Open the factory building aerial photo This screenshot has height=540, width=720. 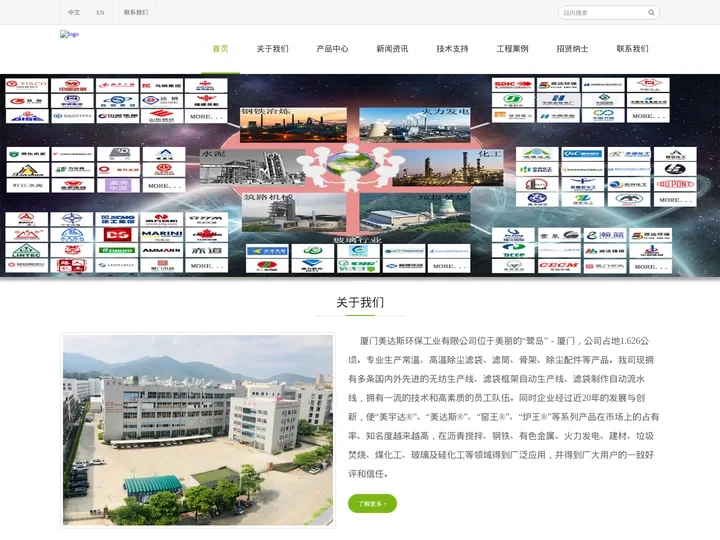[198, 430]
